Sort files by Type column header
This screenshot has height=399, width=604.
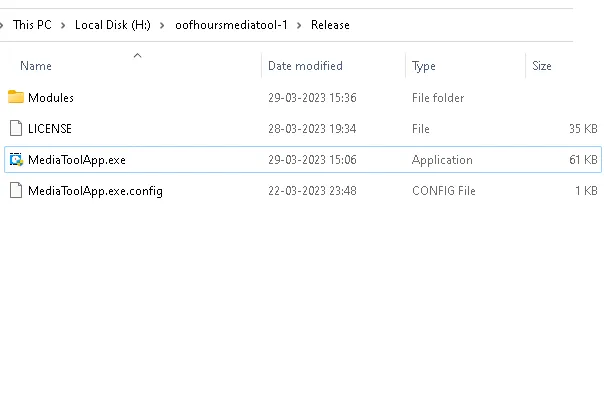click(x=424, y=66)
